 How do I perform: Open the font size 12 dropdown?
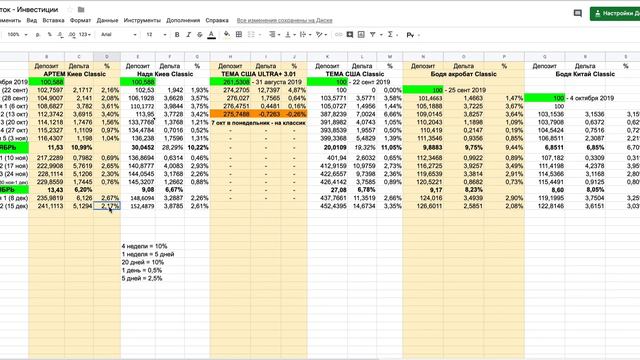(x=156, y=35)
